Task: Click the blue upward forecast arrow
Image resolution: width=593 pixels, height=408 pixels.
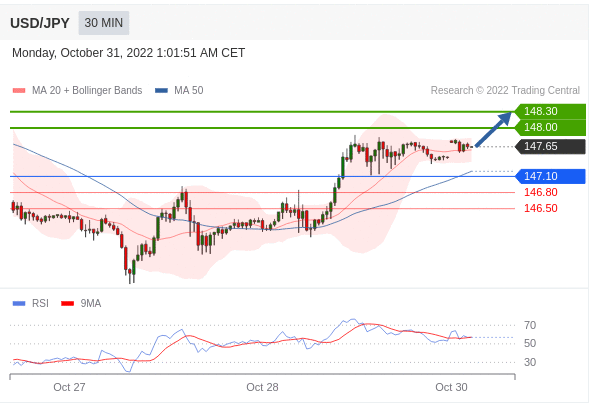Action: 493,129
